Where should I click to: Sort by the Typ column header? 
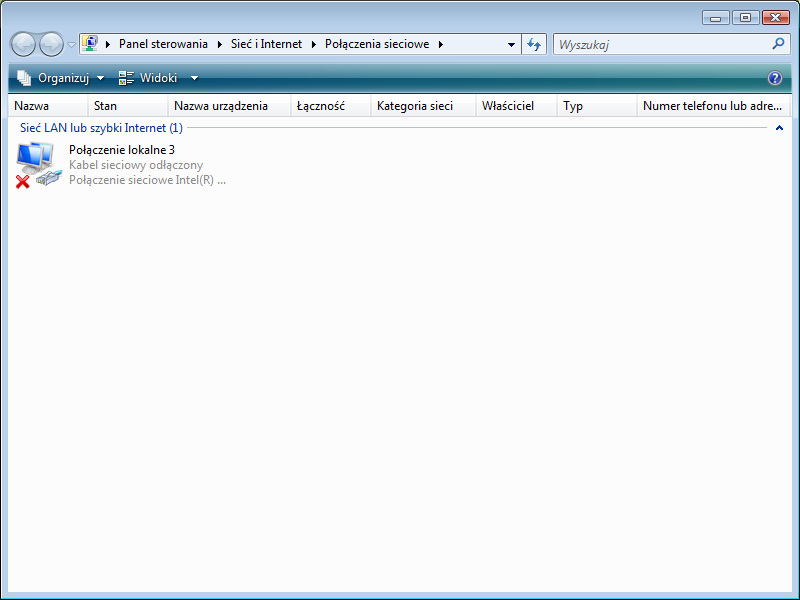pos(597,106)
